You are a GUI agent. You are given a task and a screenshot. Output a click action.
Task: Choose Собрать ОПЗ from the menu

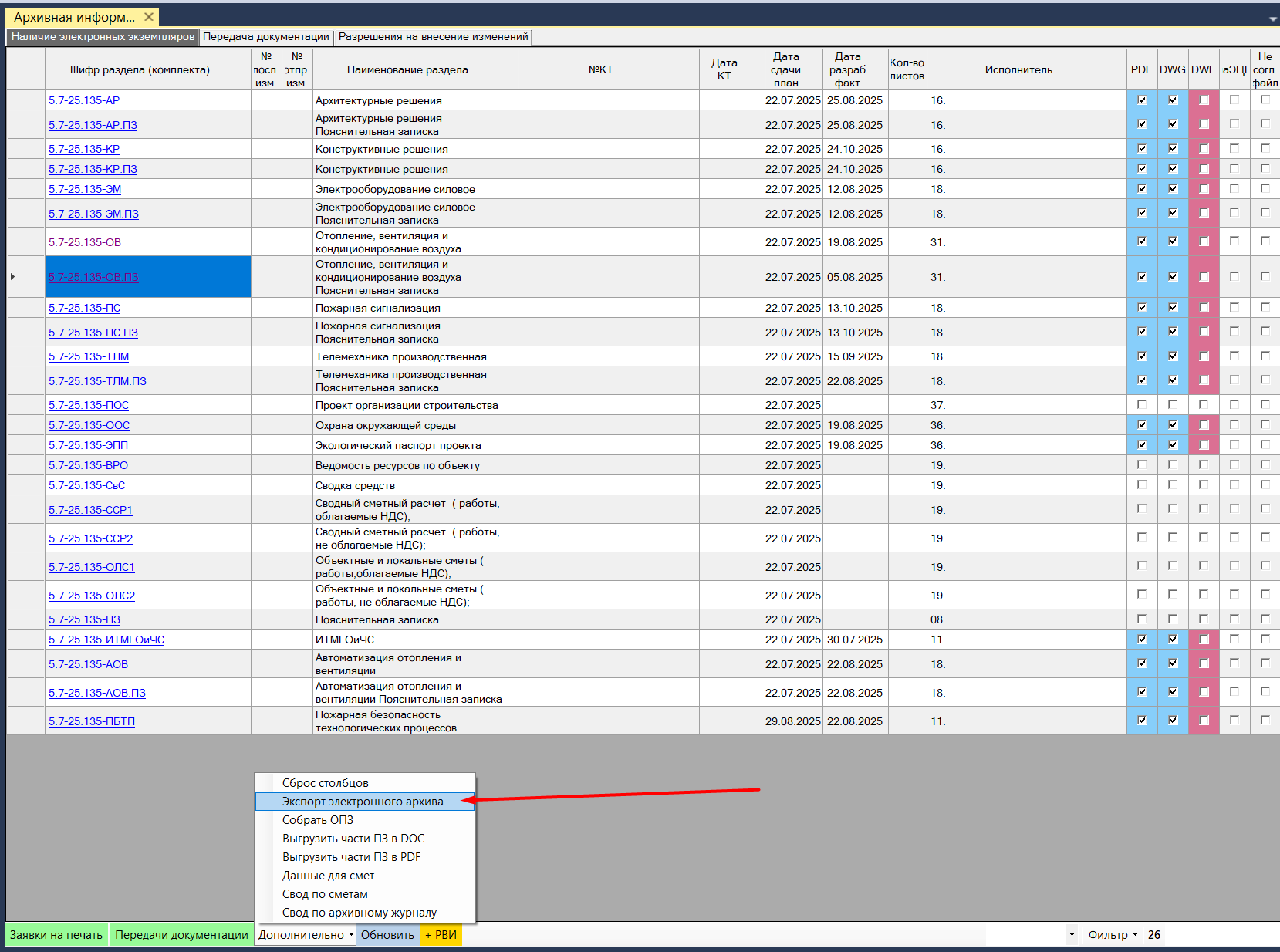click(x=318, y=820)
